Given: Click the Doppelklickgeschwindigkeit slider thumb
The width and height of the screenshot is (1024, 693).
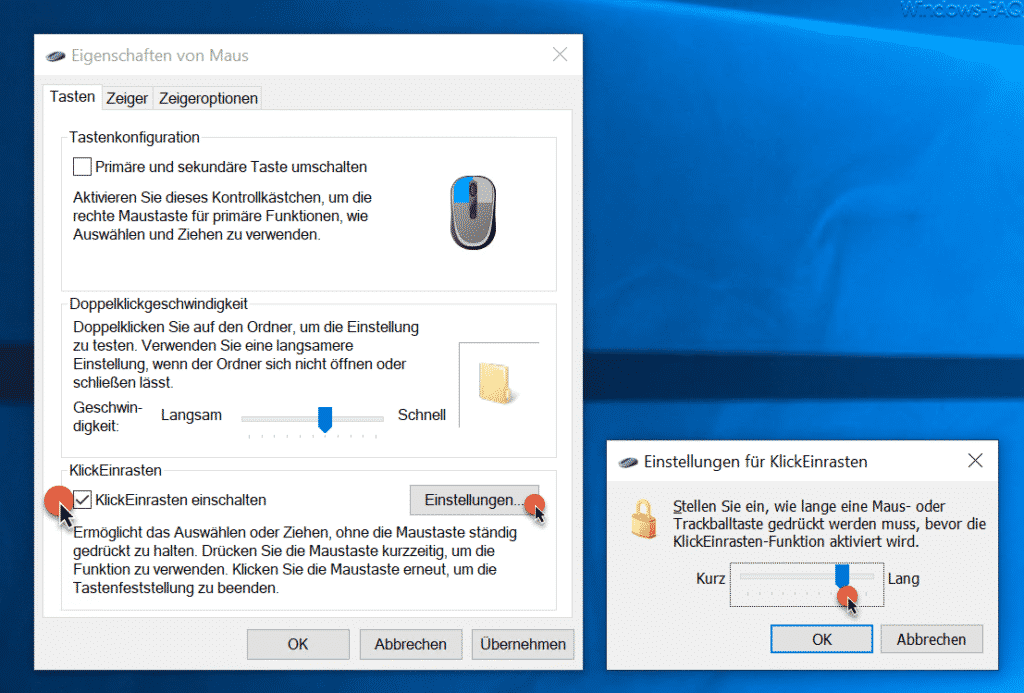Looking at the screenshot, I should click(x=325, y=419).
